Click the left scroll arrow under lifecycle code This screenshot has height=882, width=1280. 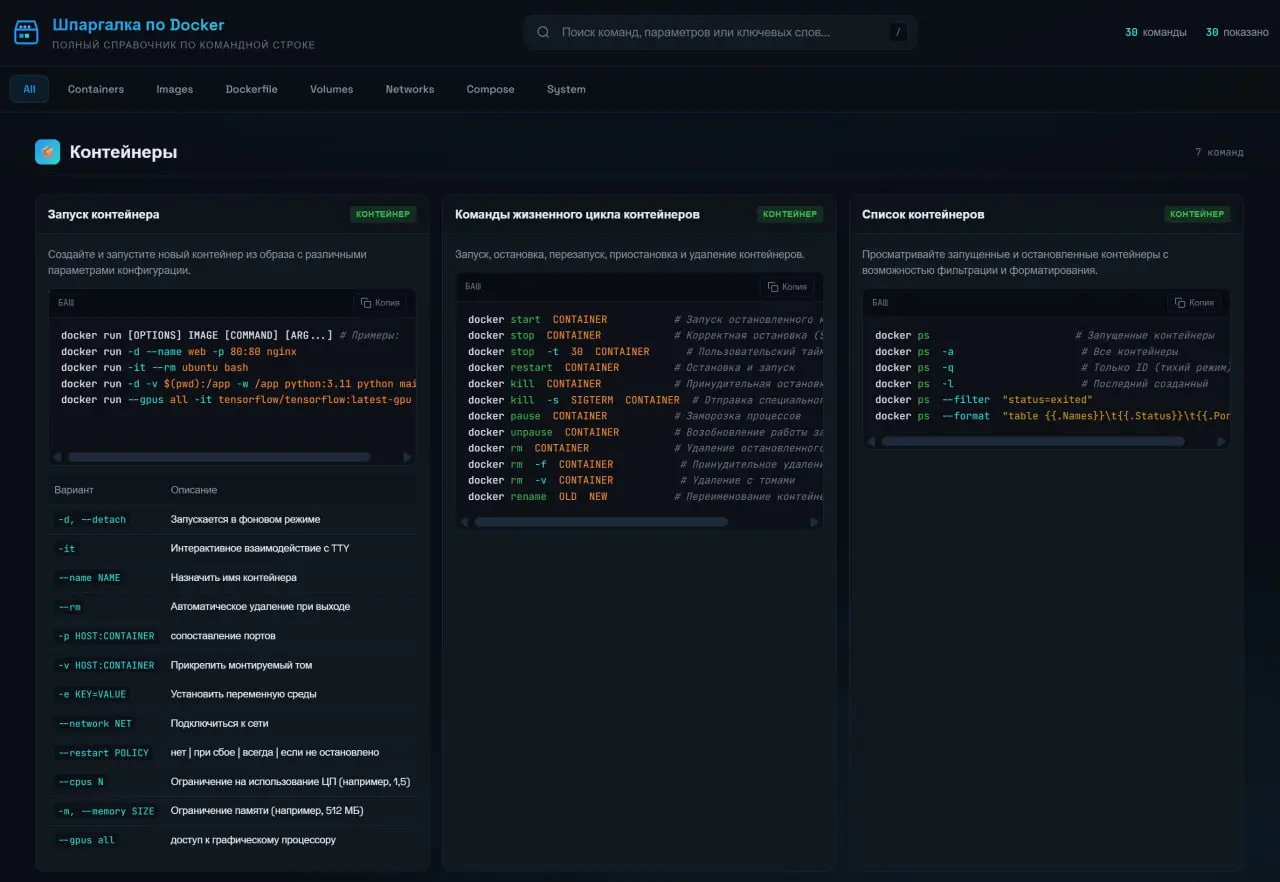[x=464, y=522]
